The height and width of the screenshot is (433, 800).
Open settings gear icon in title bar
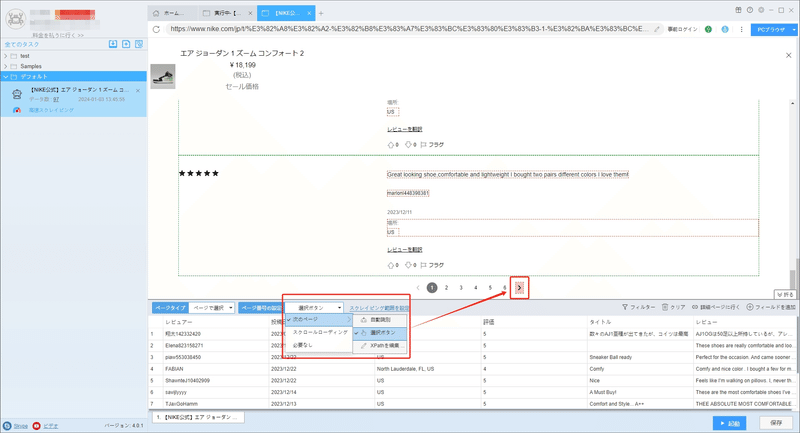click(x=761, y=10)
